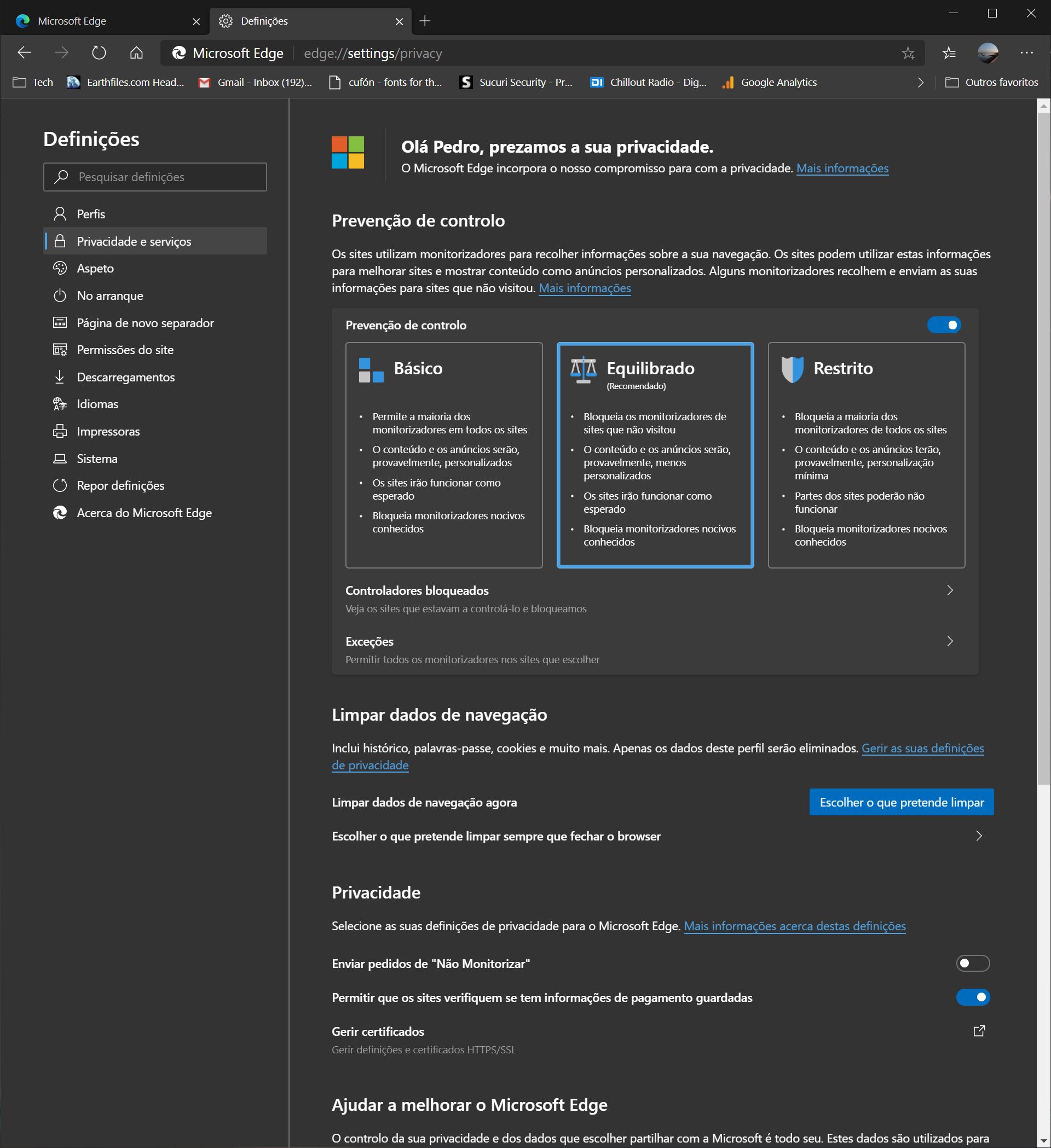
Task: Open the home page via house icon
Action: [x=136, y=53]
